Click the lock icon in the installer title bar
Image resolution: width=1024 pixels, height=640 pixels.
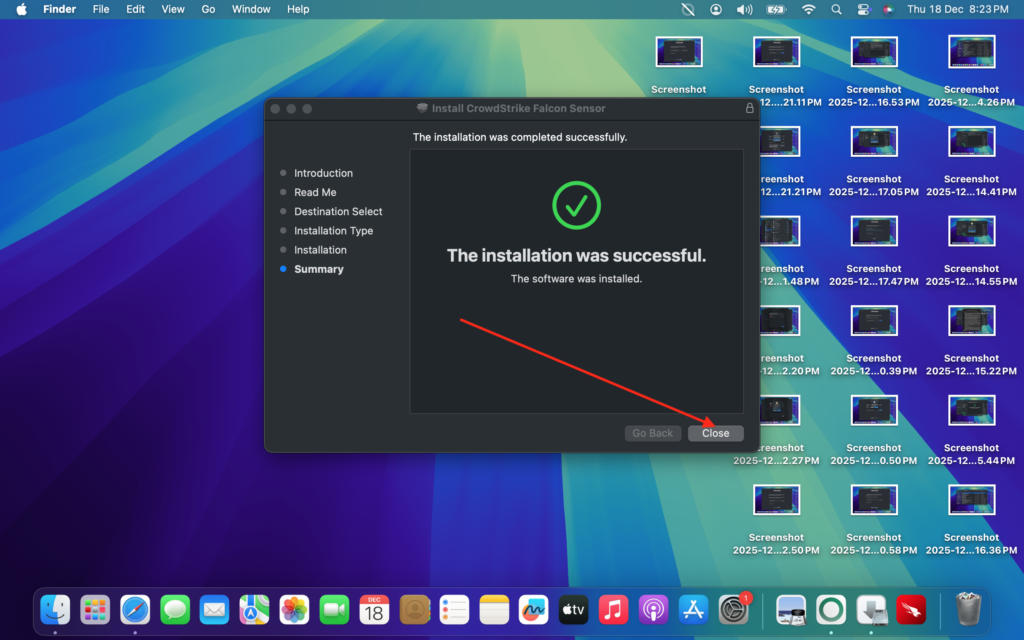pyautogui.click(x=750, y=108)
